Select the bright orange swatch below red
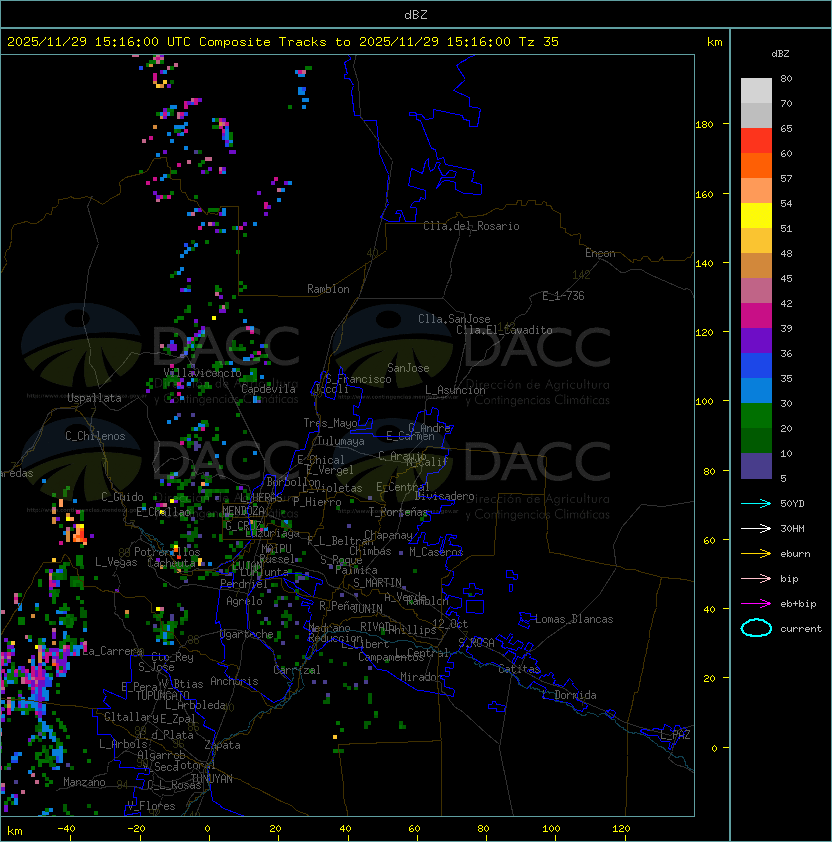Viewport: 832px width, 842px height. 756,165
